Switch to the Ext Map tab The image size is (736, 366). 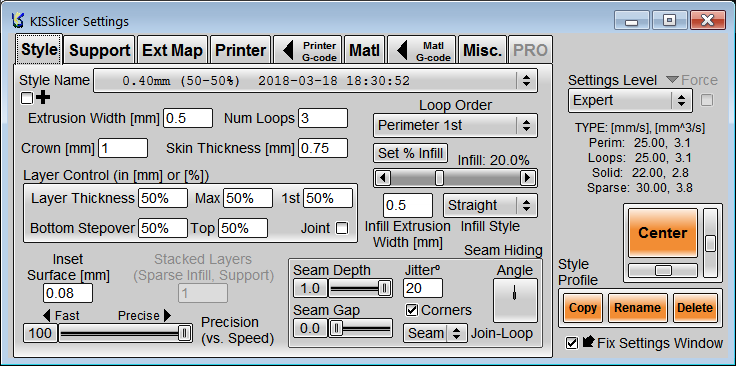pyautogui.click(x=172, y=50)
